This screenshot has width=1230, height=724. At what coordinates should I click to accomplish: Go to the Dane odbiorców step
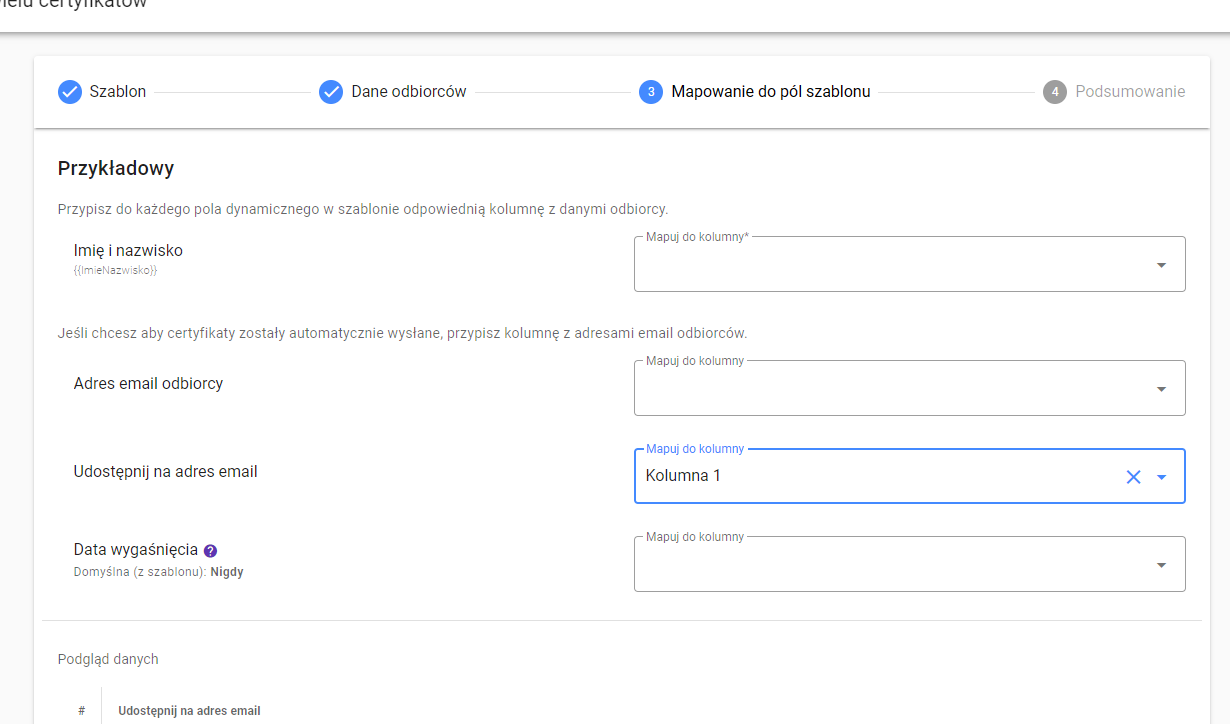click(409, 92)
